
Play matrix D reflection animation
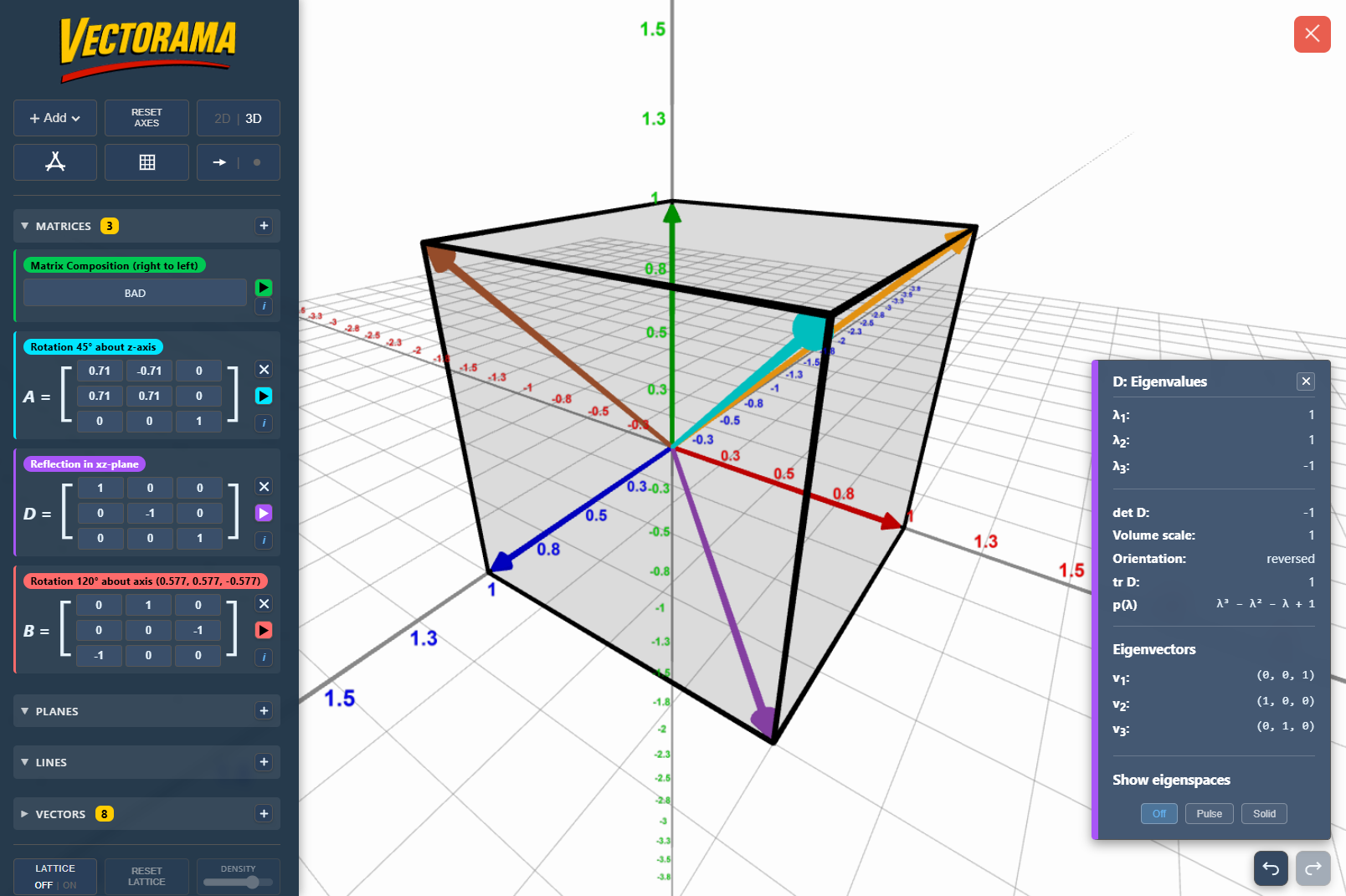tap(264, 514)
